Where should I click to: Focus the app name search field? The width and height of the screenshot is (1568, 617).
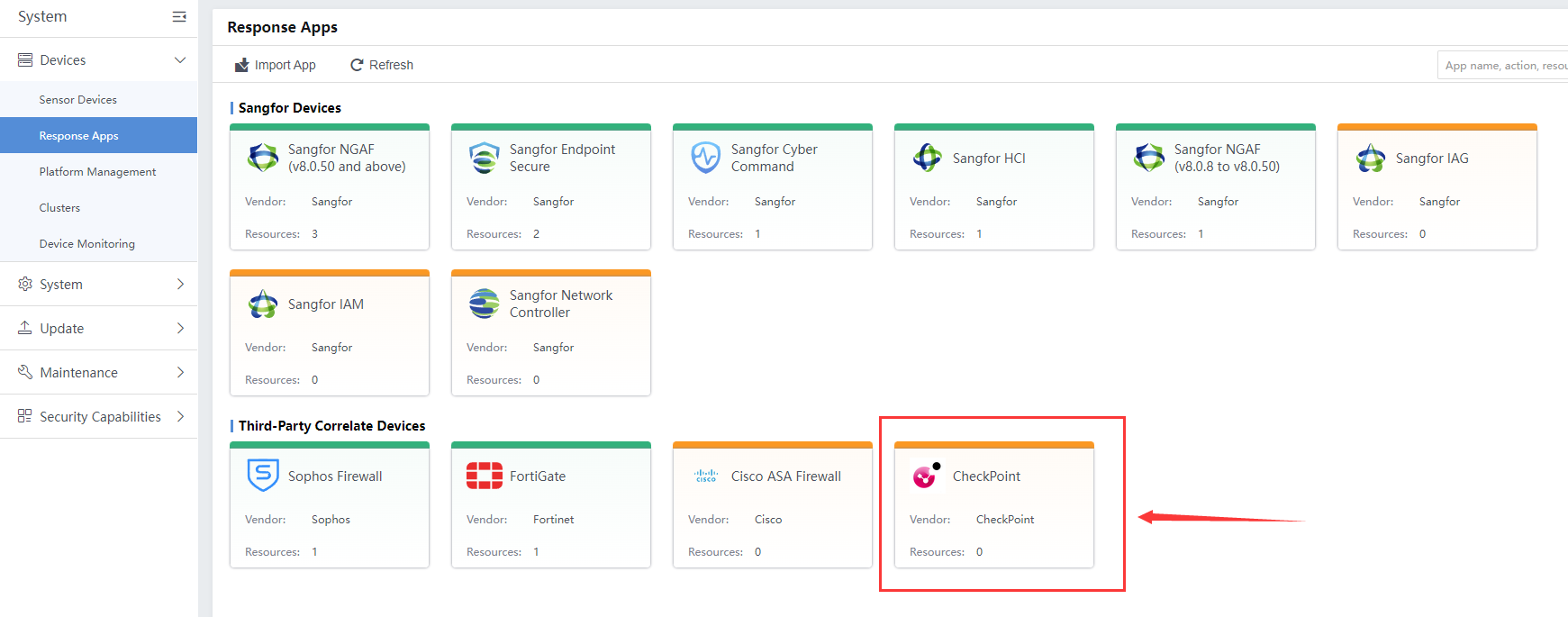1504,65
